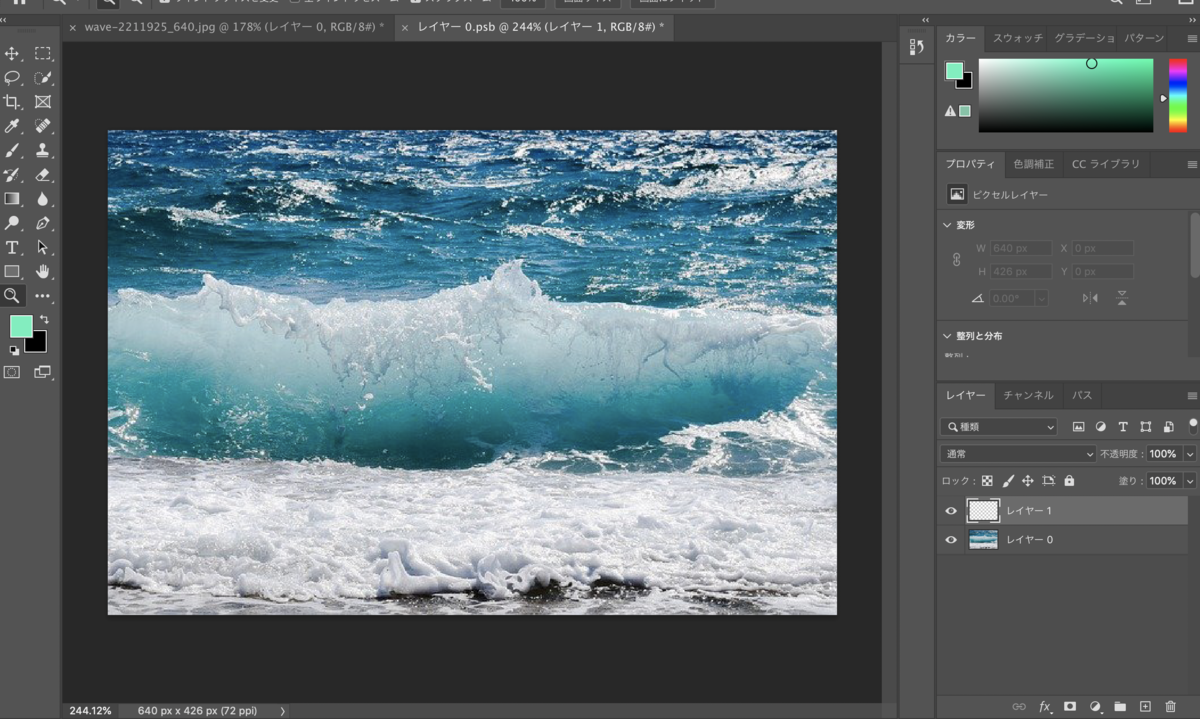The image size is (1200, 719).
Task: Switch to the CC ライブラリ tab
Action: coord(1105,164)
